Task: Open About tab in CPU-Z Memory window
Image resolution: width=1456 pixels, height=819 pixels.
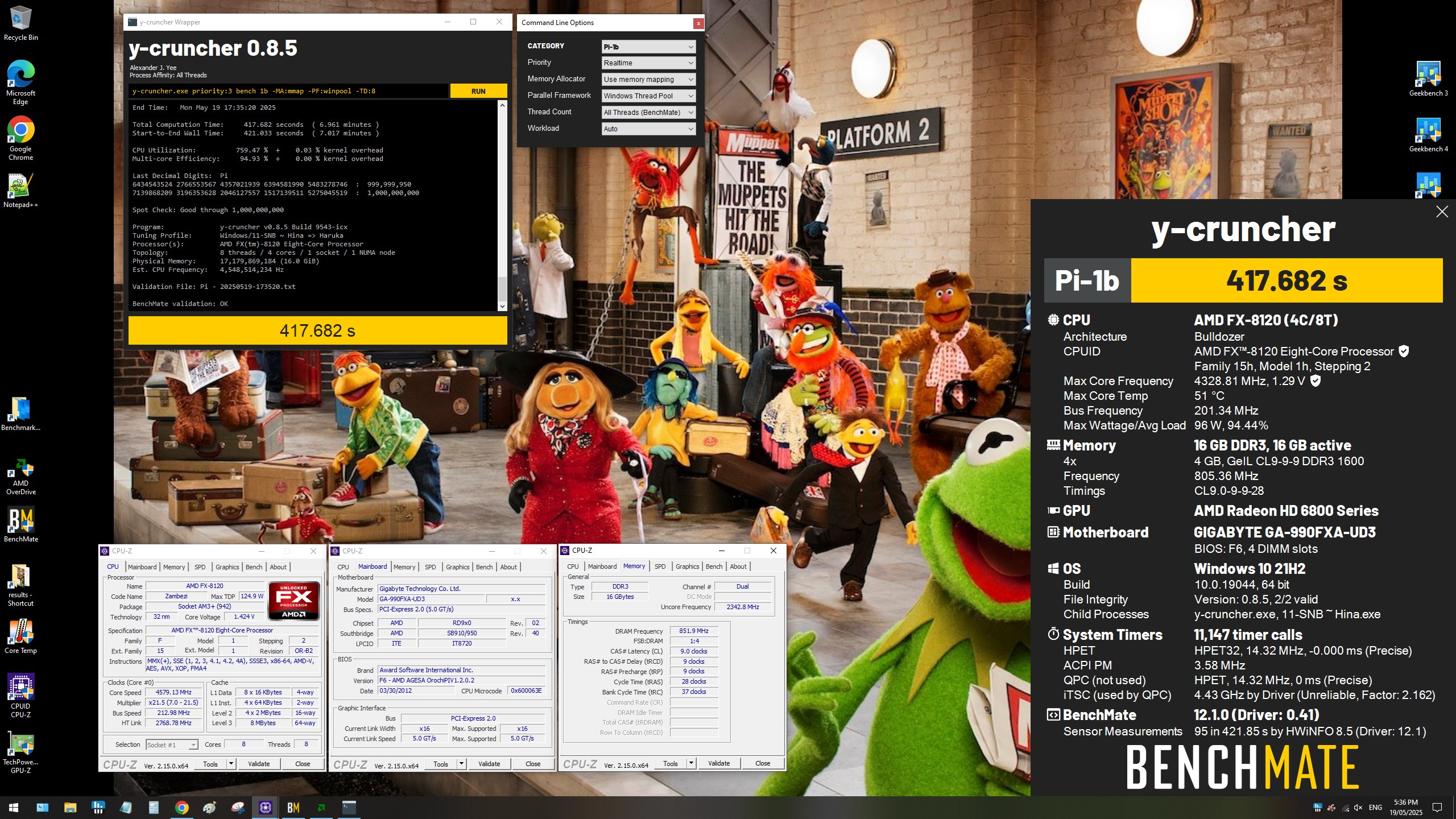Action: pos(738,566)
